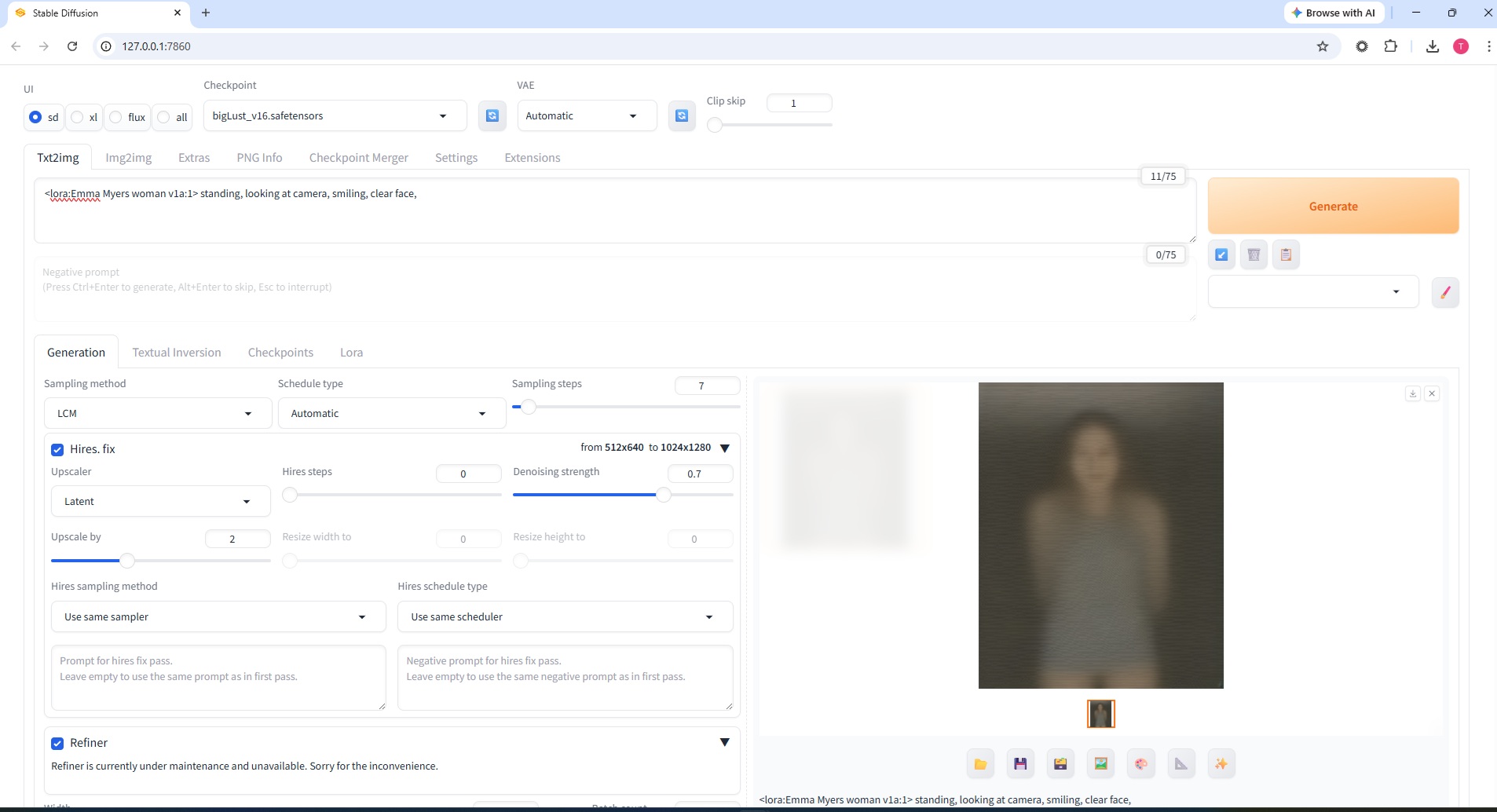1497x812 pixels.
Task: Open the paintbrush edit styles icon
Action: [1445, 292]
